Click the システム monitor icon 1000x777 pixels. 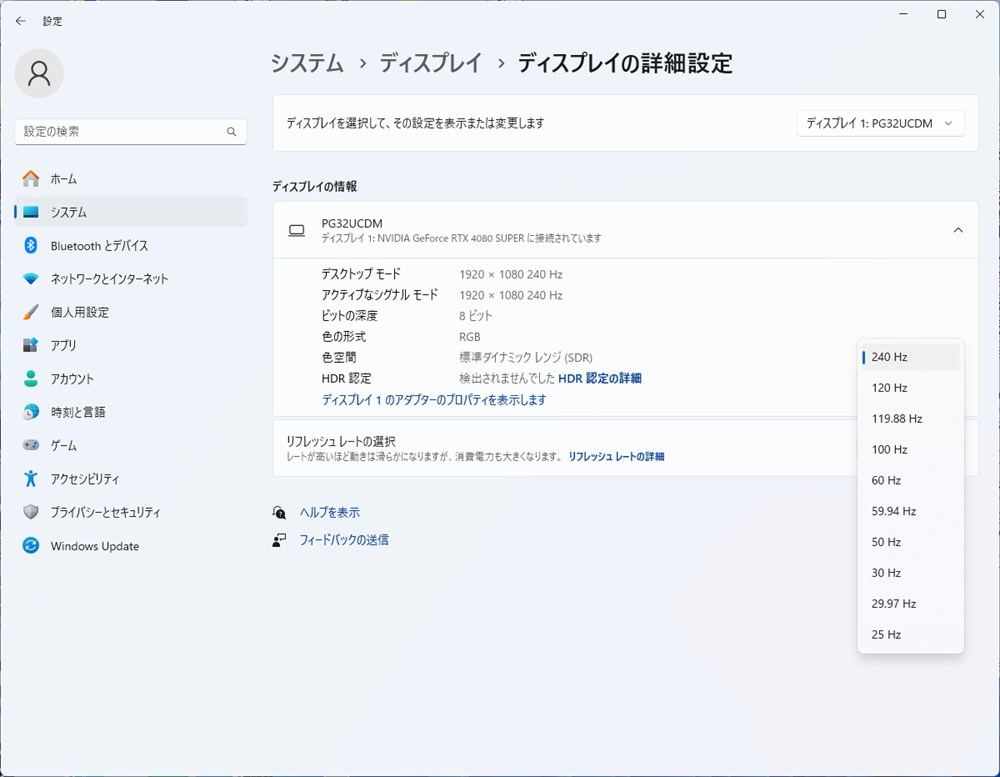(31, 212)
